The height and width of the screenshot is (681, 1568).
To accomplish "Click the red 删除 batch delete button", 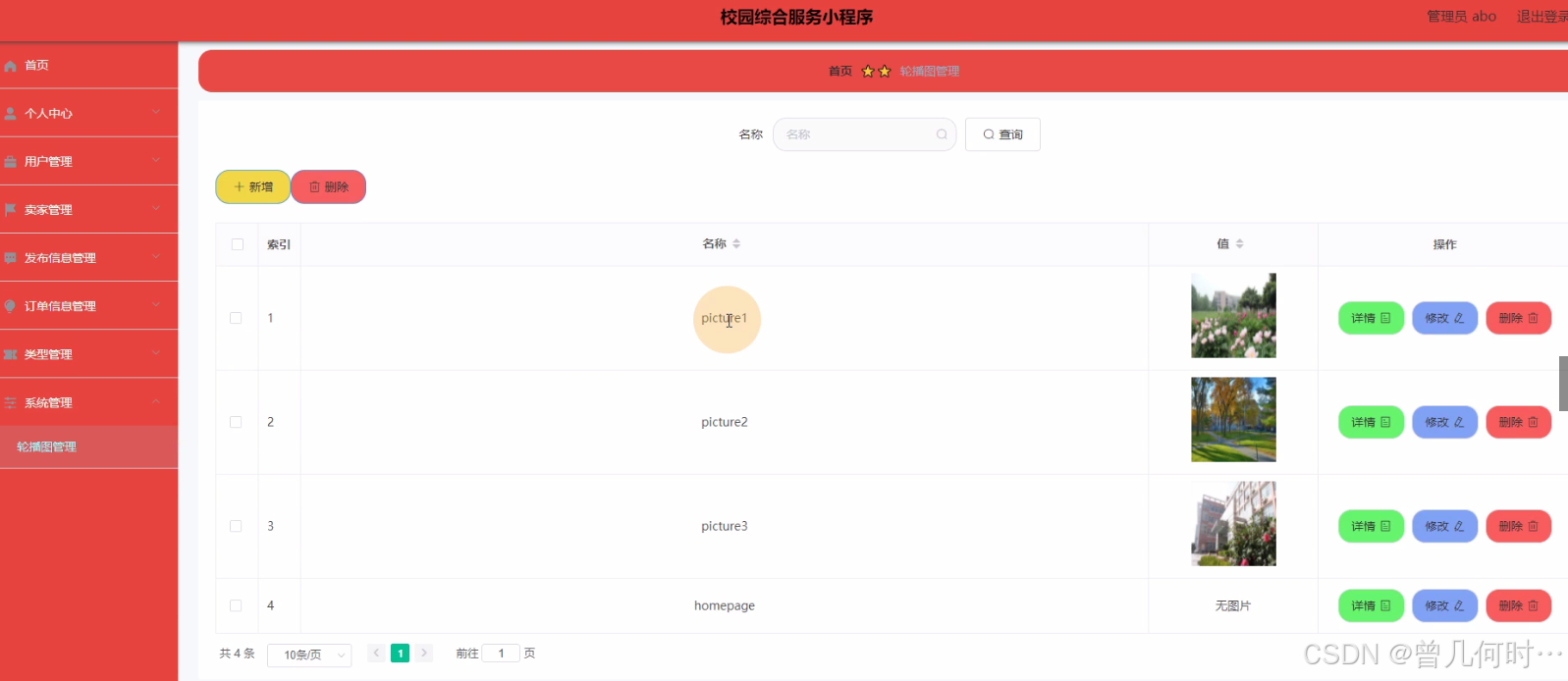I will coord(329,186).
